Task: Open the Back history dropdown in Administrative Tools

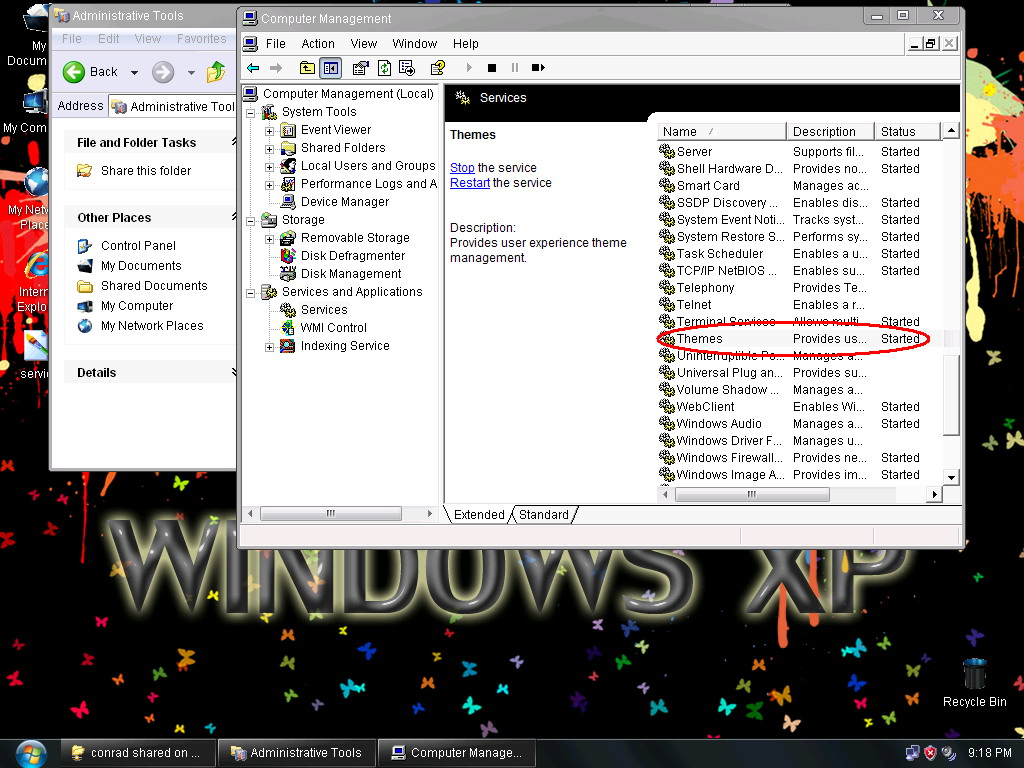Action: (x=135, y=72)
